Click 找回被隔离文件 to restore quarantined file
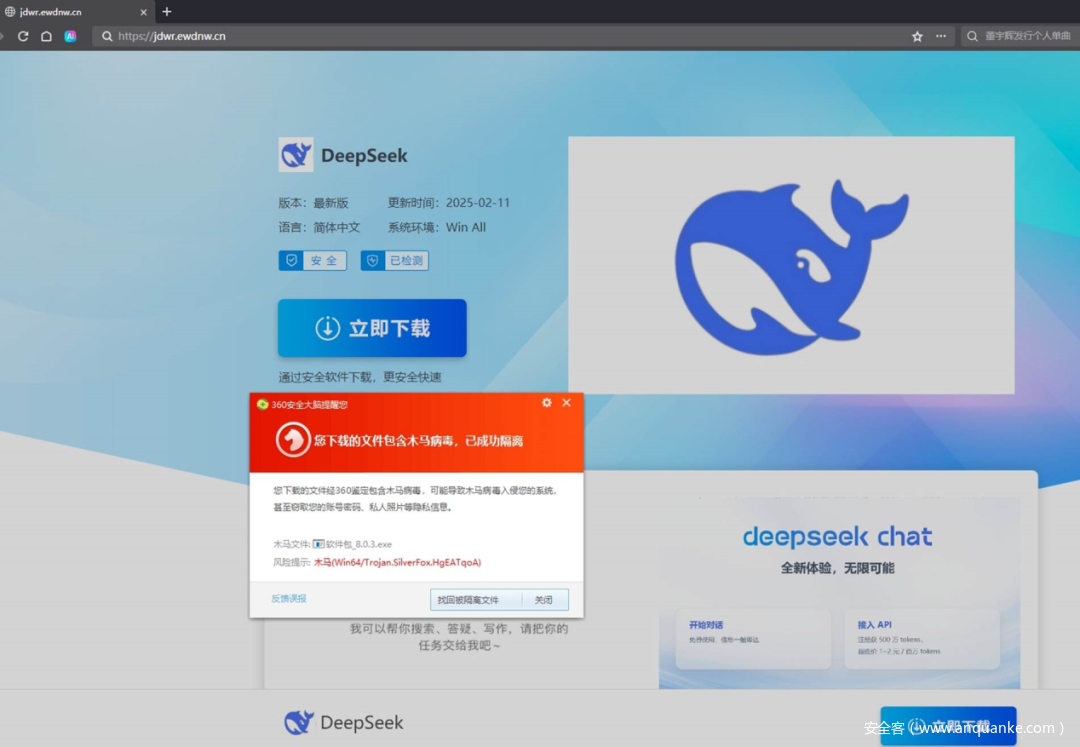 pos(475,600)
